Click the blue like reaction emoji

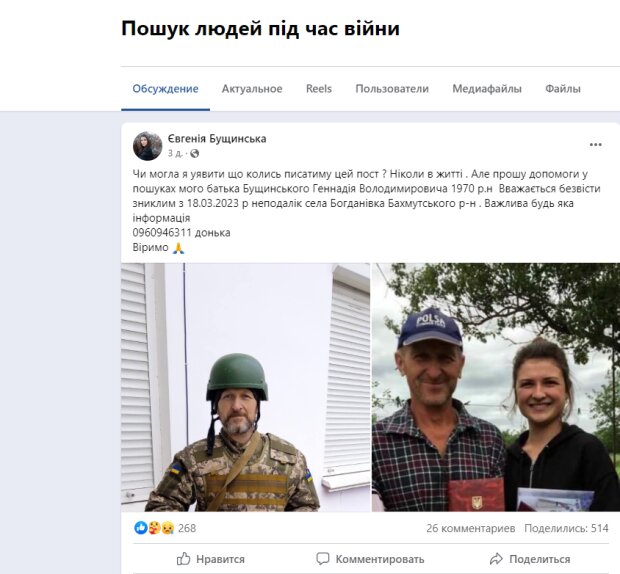[141, 528]
